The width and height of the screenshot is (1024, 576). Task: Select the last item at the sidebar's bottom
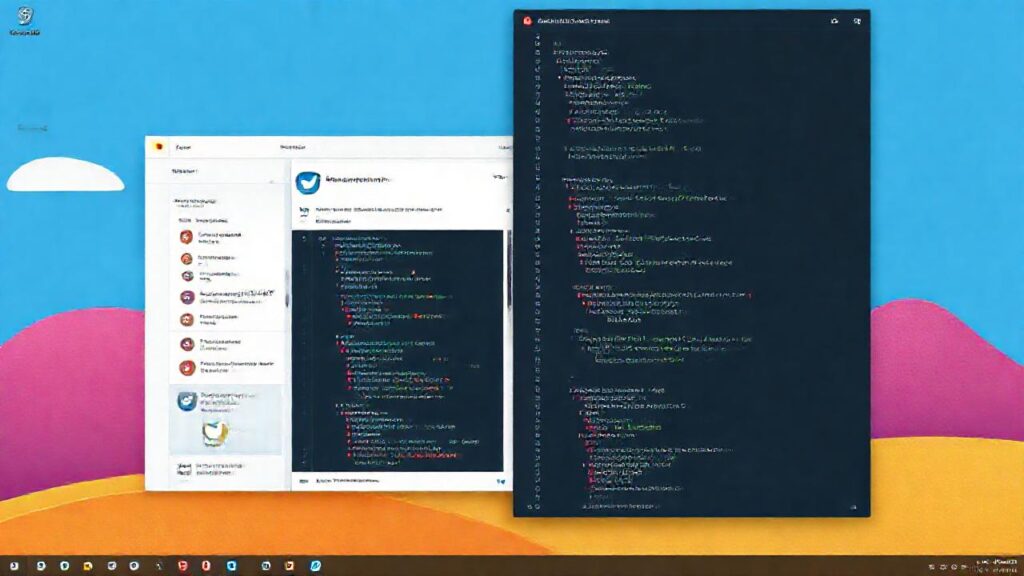[186, 468]
